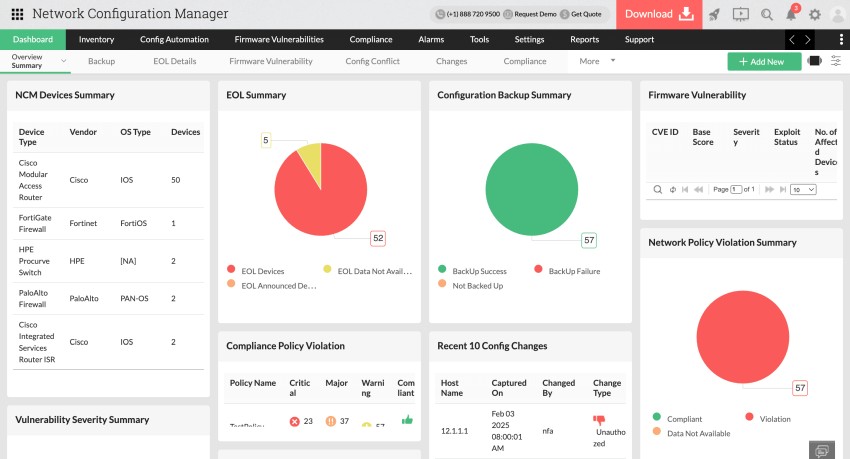Open the Inventory menu
Viewport: 850px width, 459px height.
(x=96, y=39)
